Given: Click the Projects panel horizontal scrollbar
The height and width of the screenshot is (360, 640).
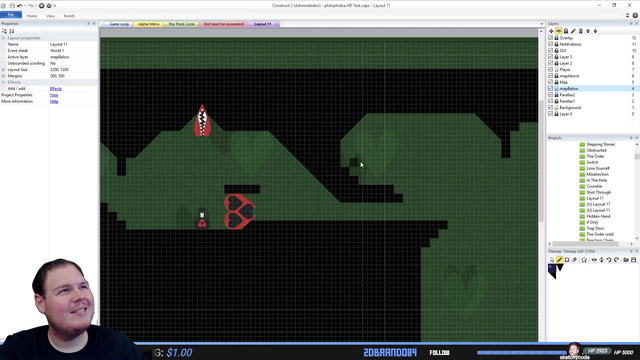Looking at the screenshot, I should click(585, 244).
